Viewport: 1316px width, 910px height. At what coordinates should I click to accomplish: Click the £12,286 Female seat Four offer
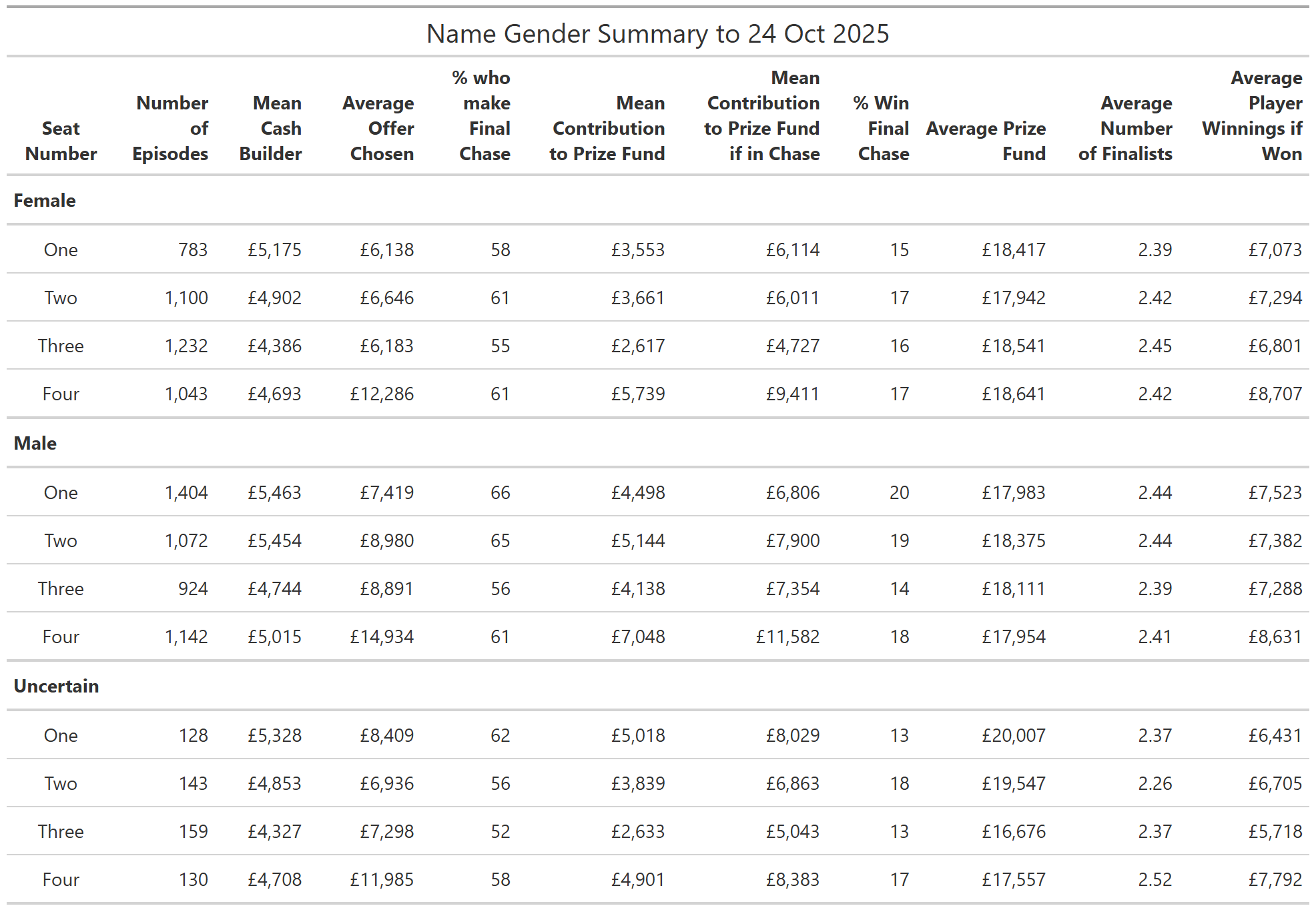382,394
